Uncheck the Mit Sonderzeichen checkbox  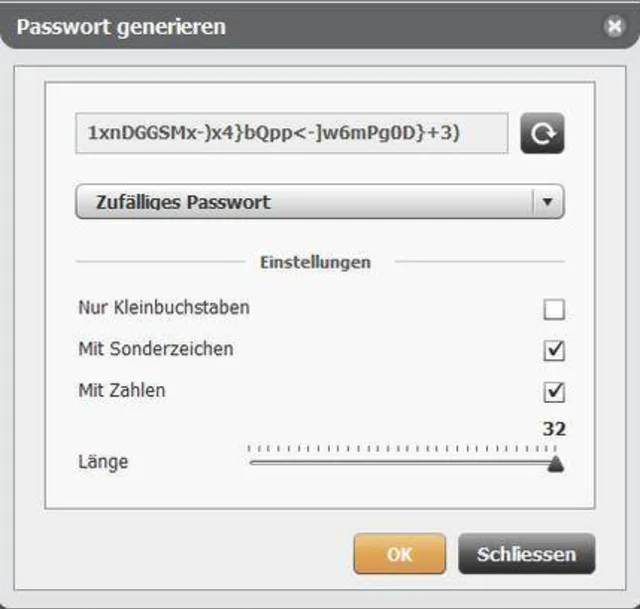coord(554,350)
